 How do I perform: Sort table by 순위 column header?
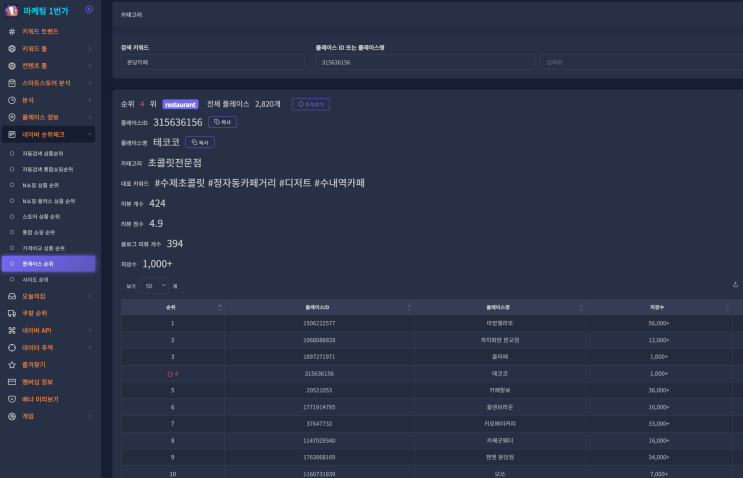172,307
